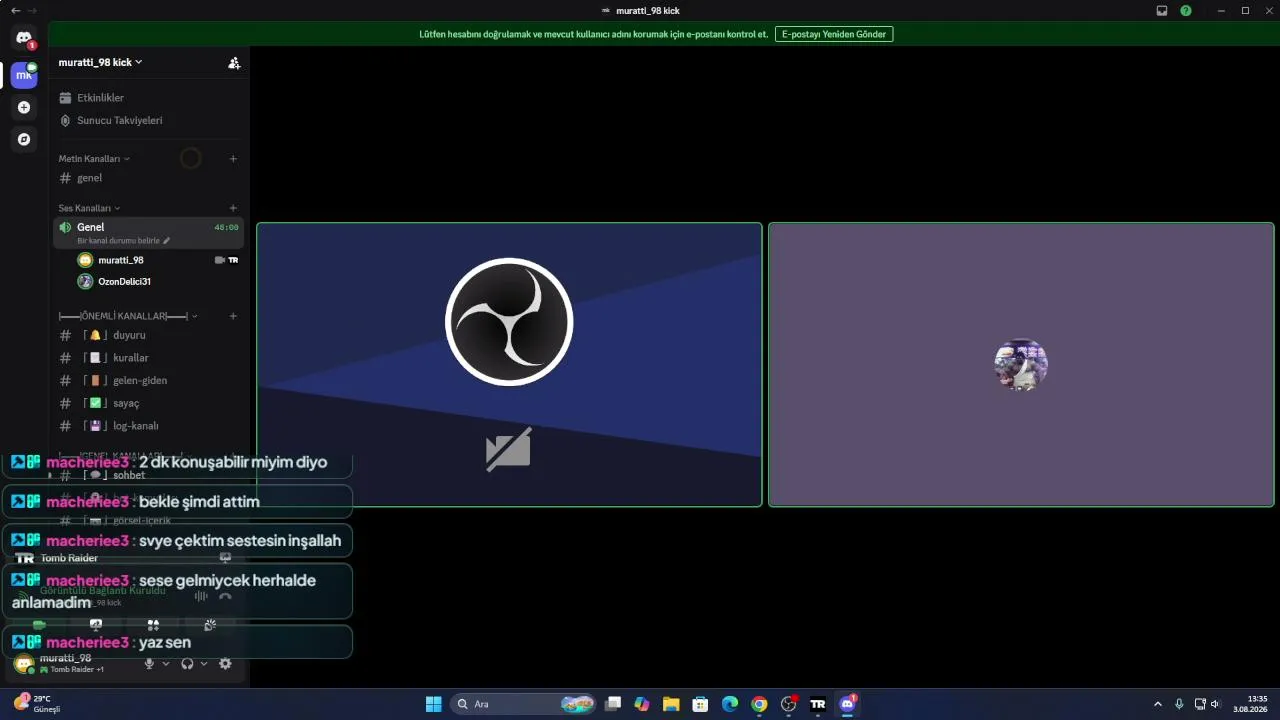Focus the OzonDelici31 avatar tile
Viewport: 1280px width, 720px height.
pyautogui.click(x=1021, y=364)
